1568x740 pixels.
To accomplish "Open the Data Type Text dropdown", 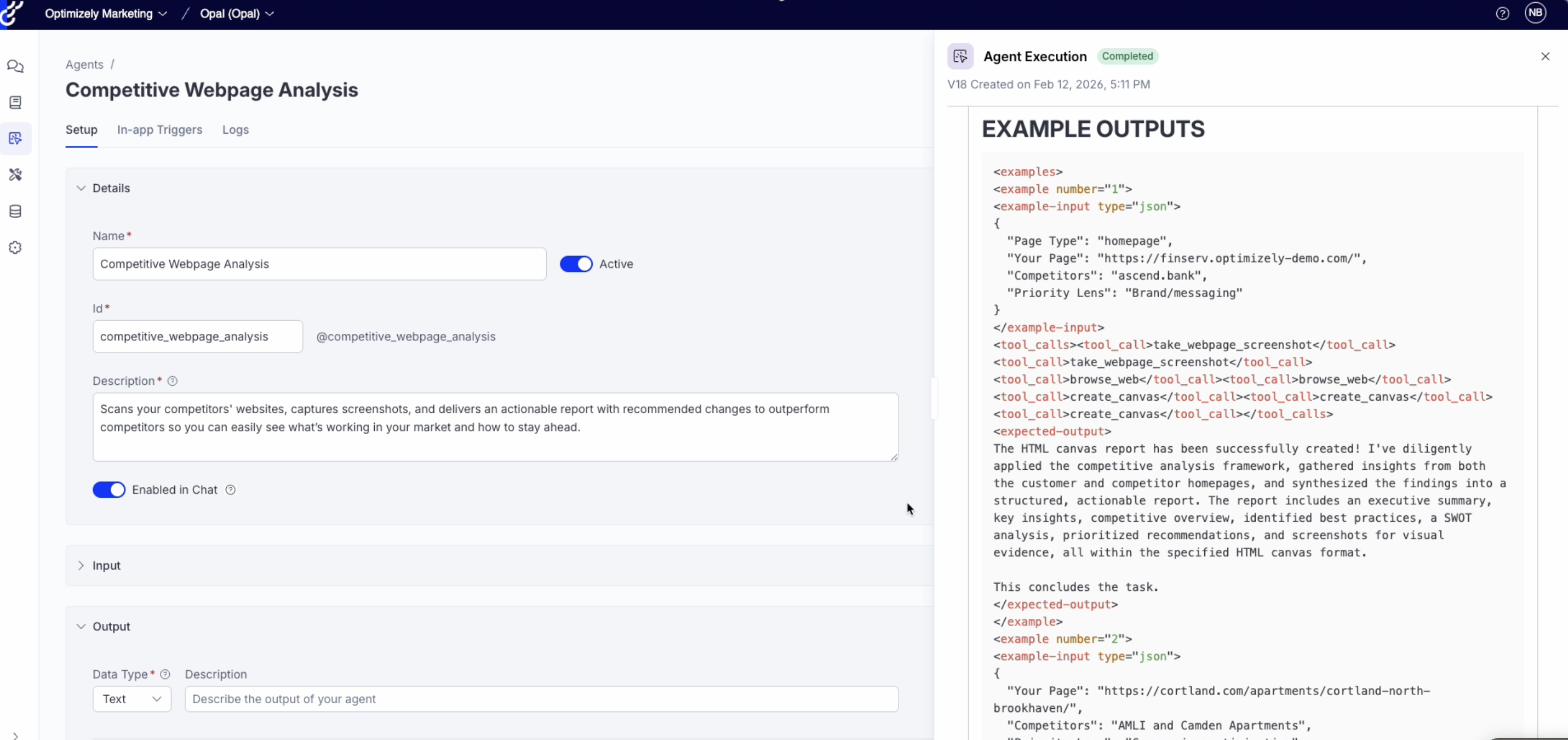I will [131, 699].
